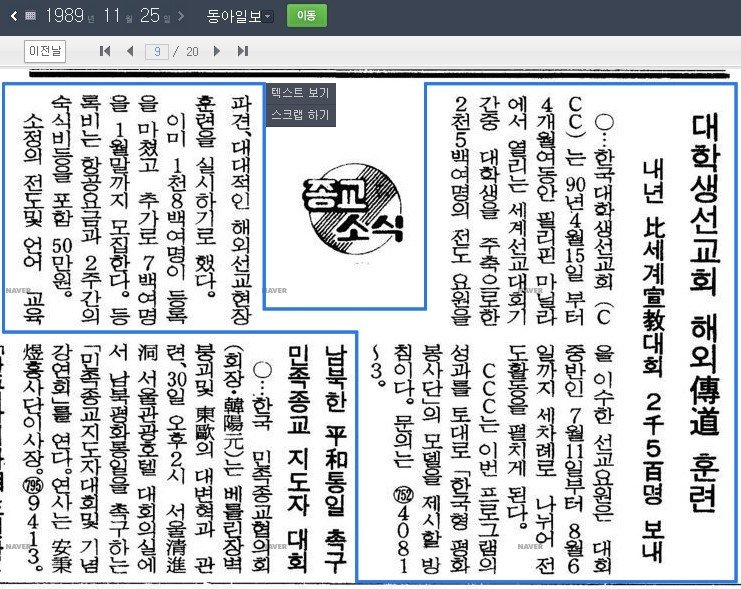Open the calendar date picker icon
The image size is (741, 589).
[x=31, y=16]
